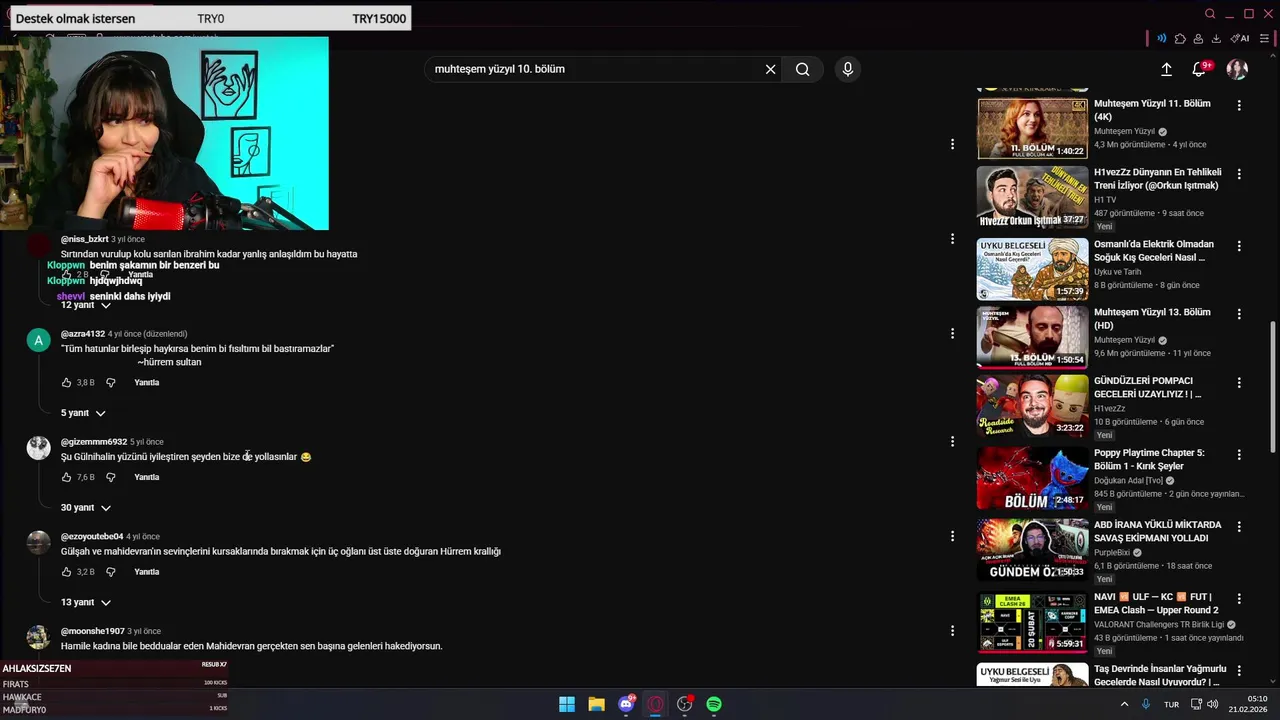Open the Opera profile icon in toolbar
Screen dimensions: 1280x720
point(1198,38)
